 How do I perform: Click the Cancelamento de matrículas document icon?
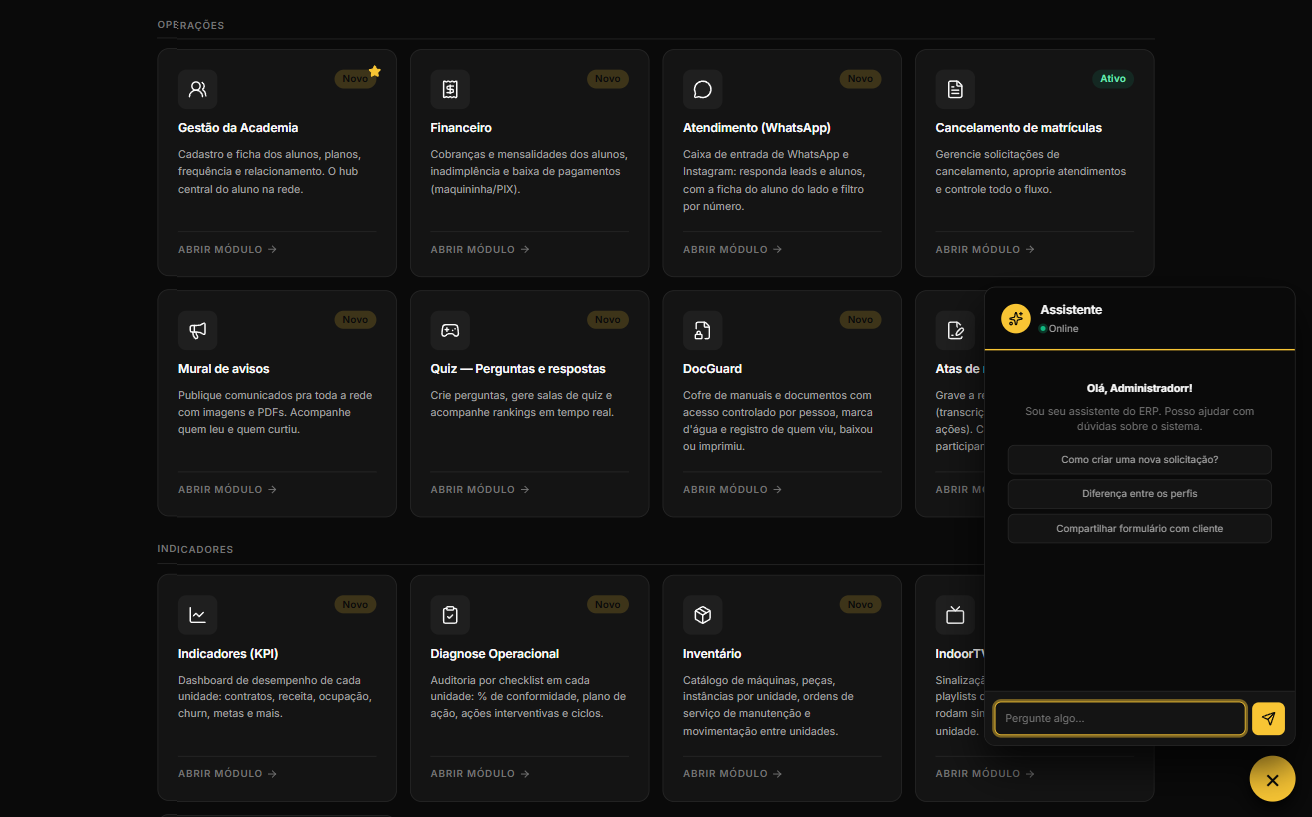pos(955,89)
